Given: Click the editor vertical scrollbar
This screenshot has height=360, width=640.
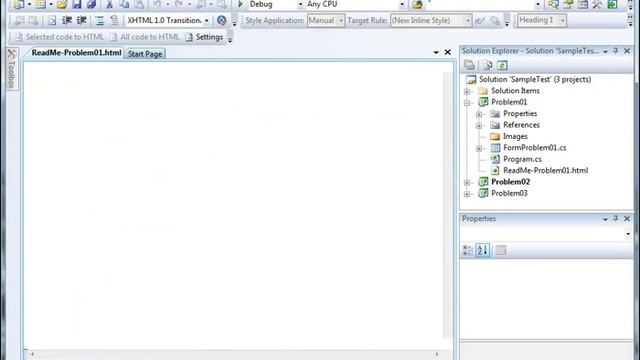Looking at the screenshot, I should (x=448, y=205).
